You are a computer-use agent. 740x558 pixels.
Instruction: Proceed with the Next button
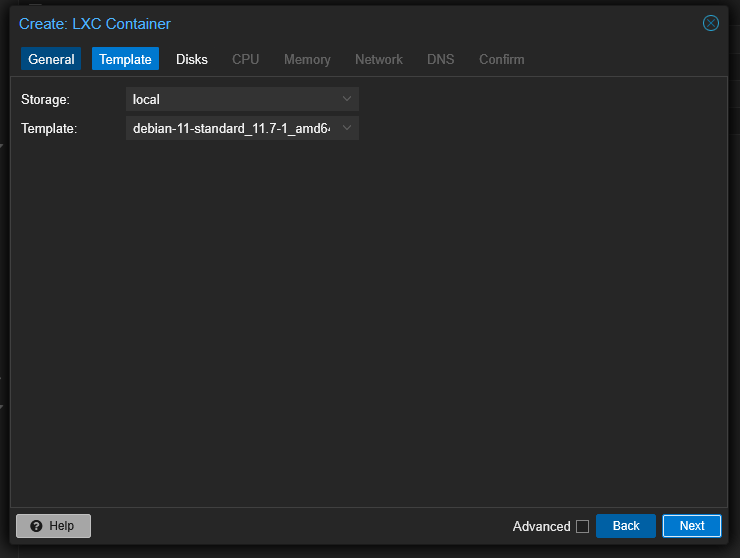[x=692, y=526]
